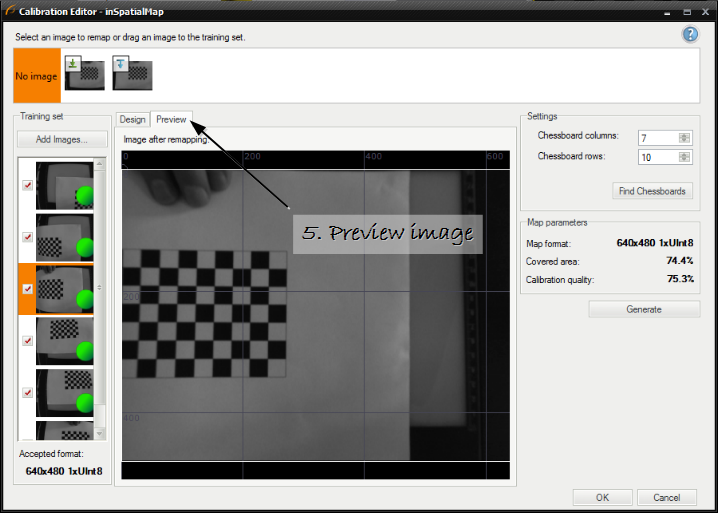Click the Generate button
Viewport: 718px width, 513px height.
coord(643,309)
